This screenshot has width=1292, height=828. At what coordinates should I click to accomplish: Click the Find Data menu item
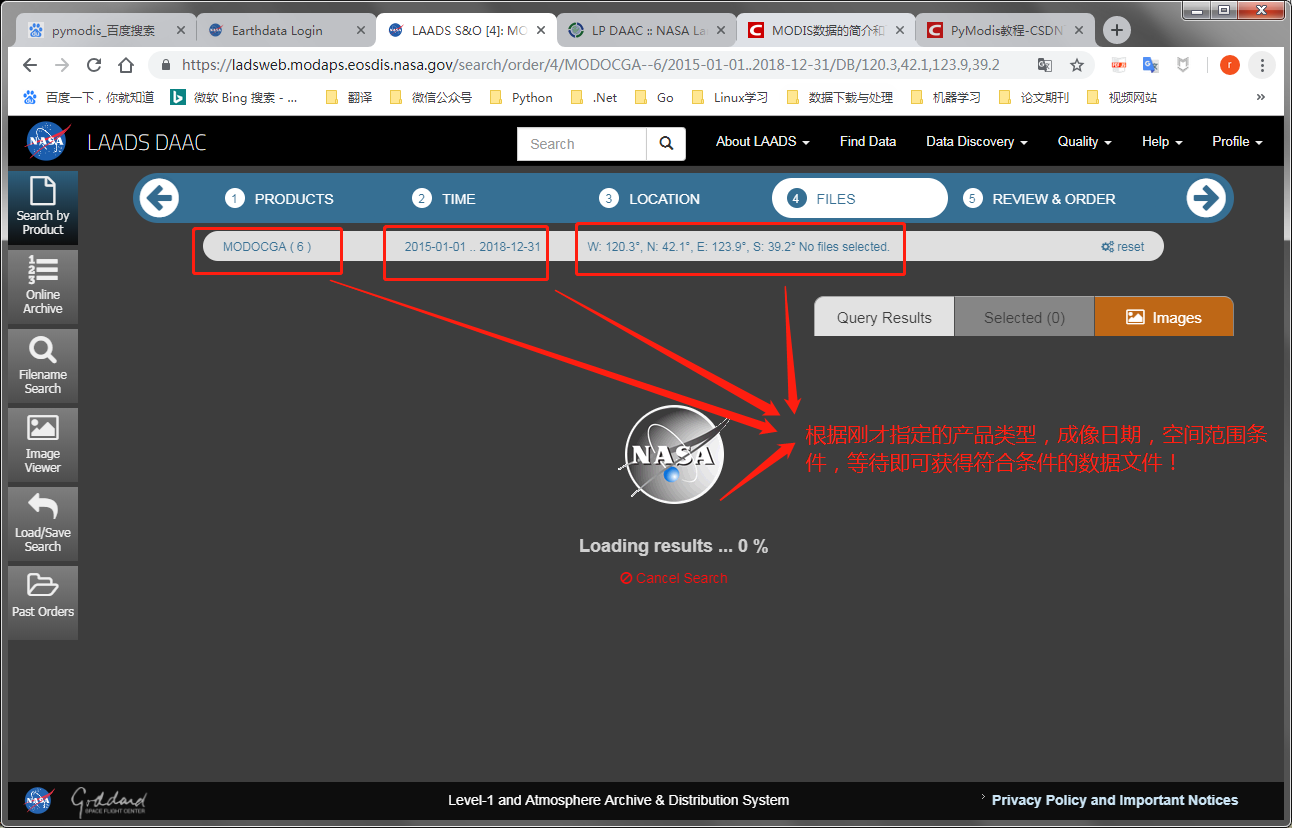pyautogui.click(x=867, y=142)
